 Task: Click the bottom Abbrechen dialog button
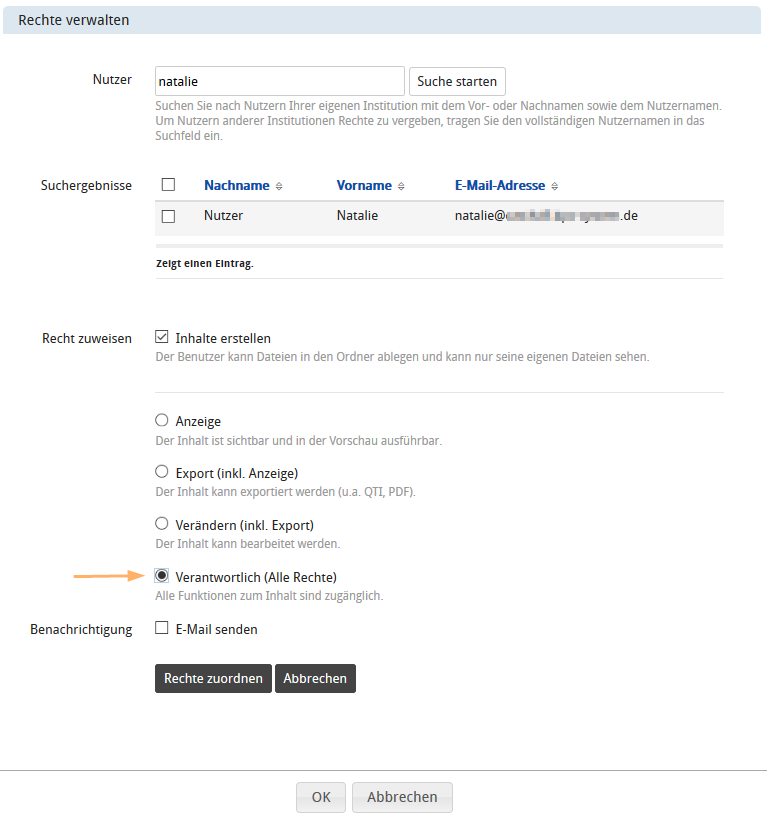402,797
